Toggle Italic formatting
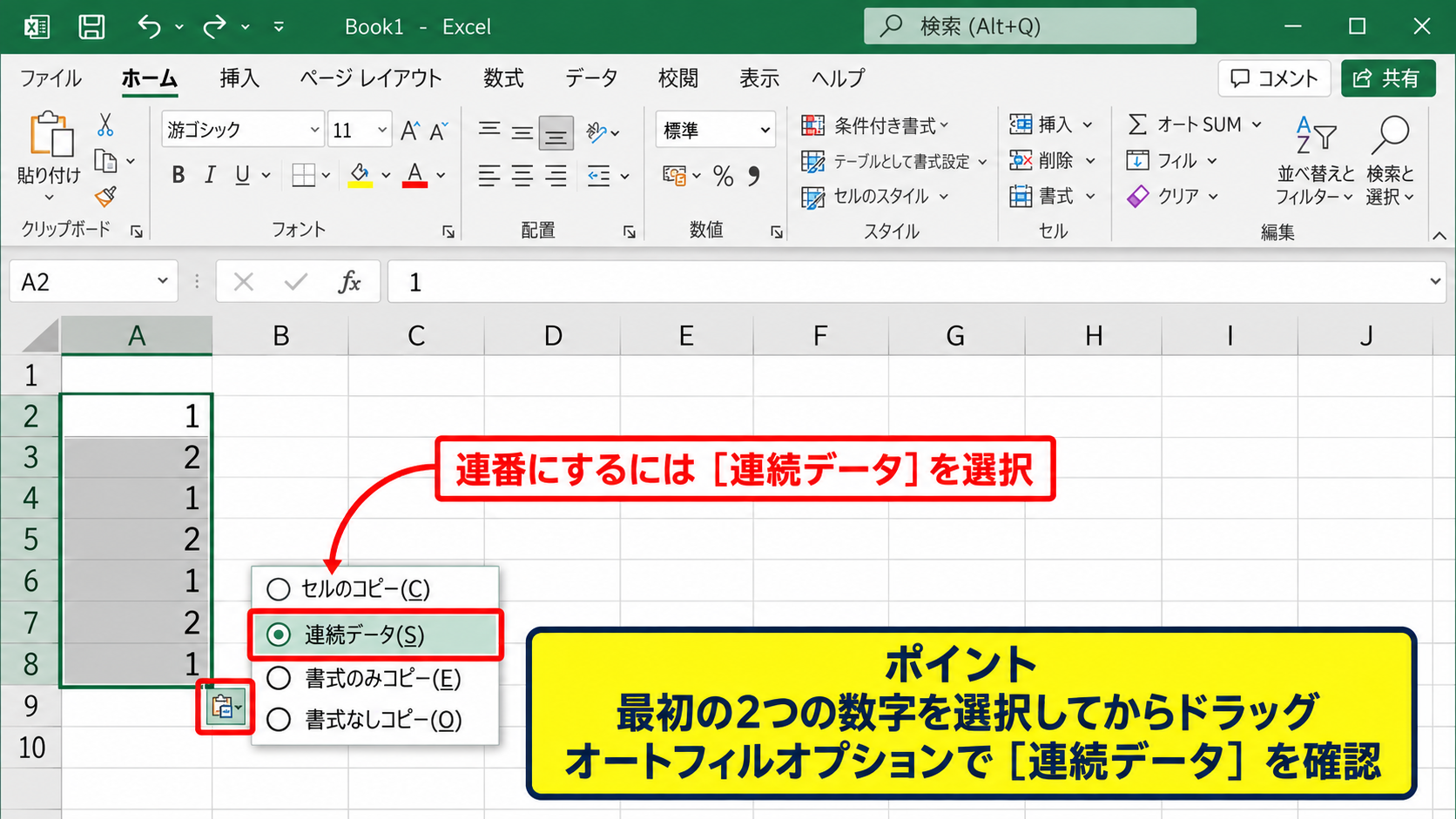The image size is (1456, 819). [210, 176]
